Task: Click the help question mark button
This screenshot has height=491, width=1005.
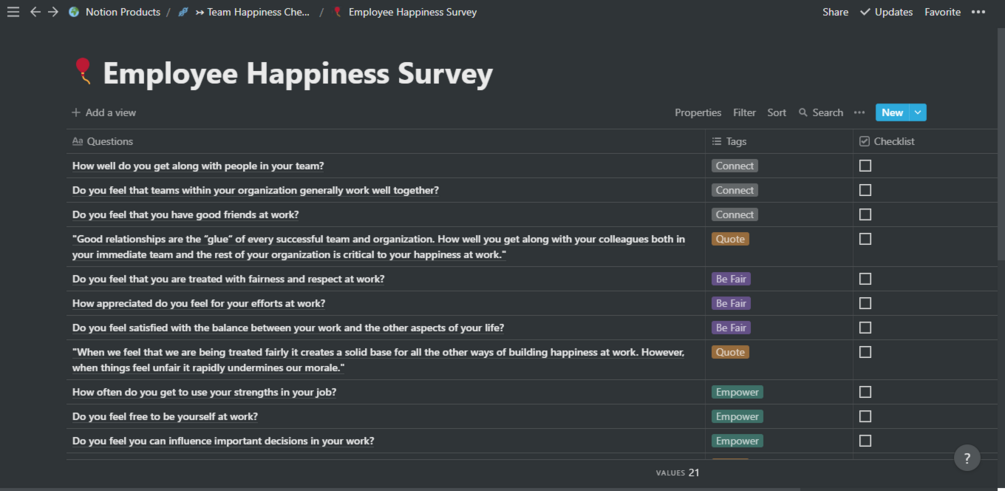Action: pyautogui.click(x=966, y=458)
